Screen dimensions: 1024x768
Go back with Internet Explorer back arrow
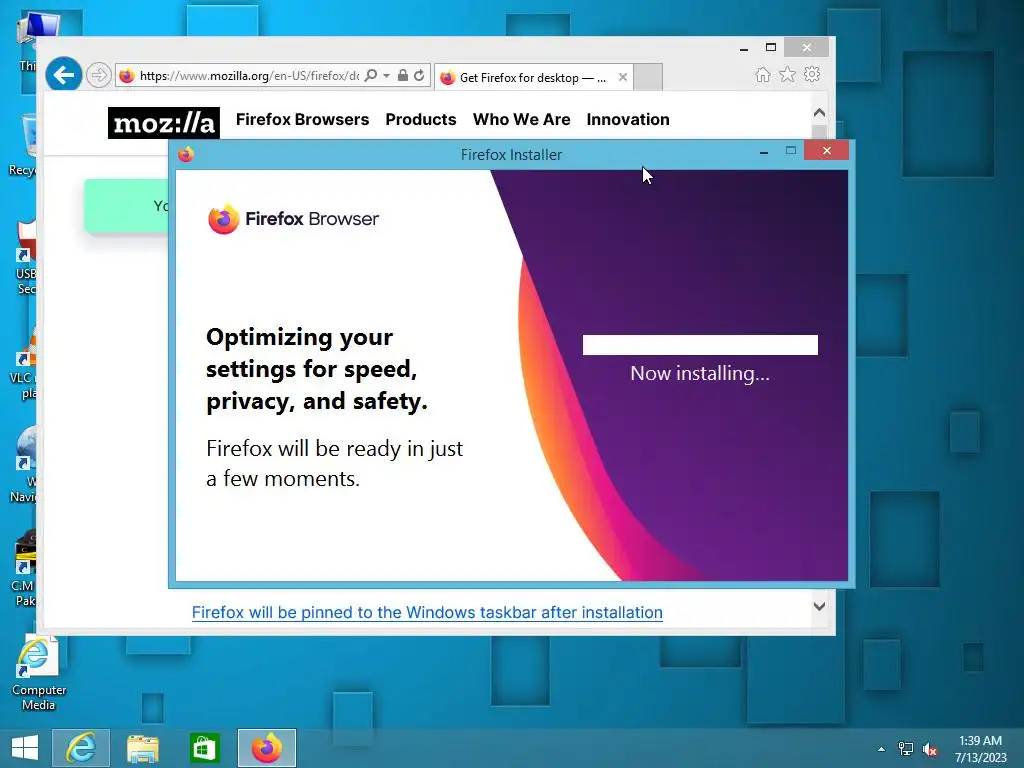[63, 75]
